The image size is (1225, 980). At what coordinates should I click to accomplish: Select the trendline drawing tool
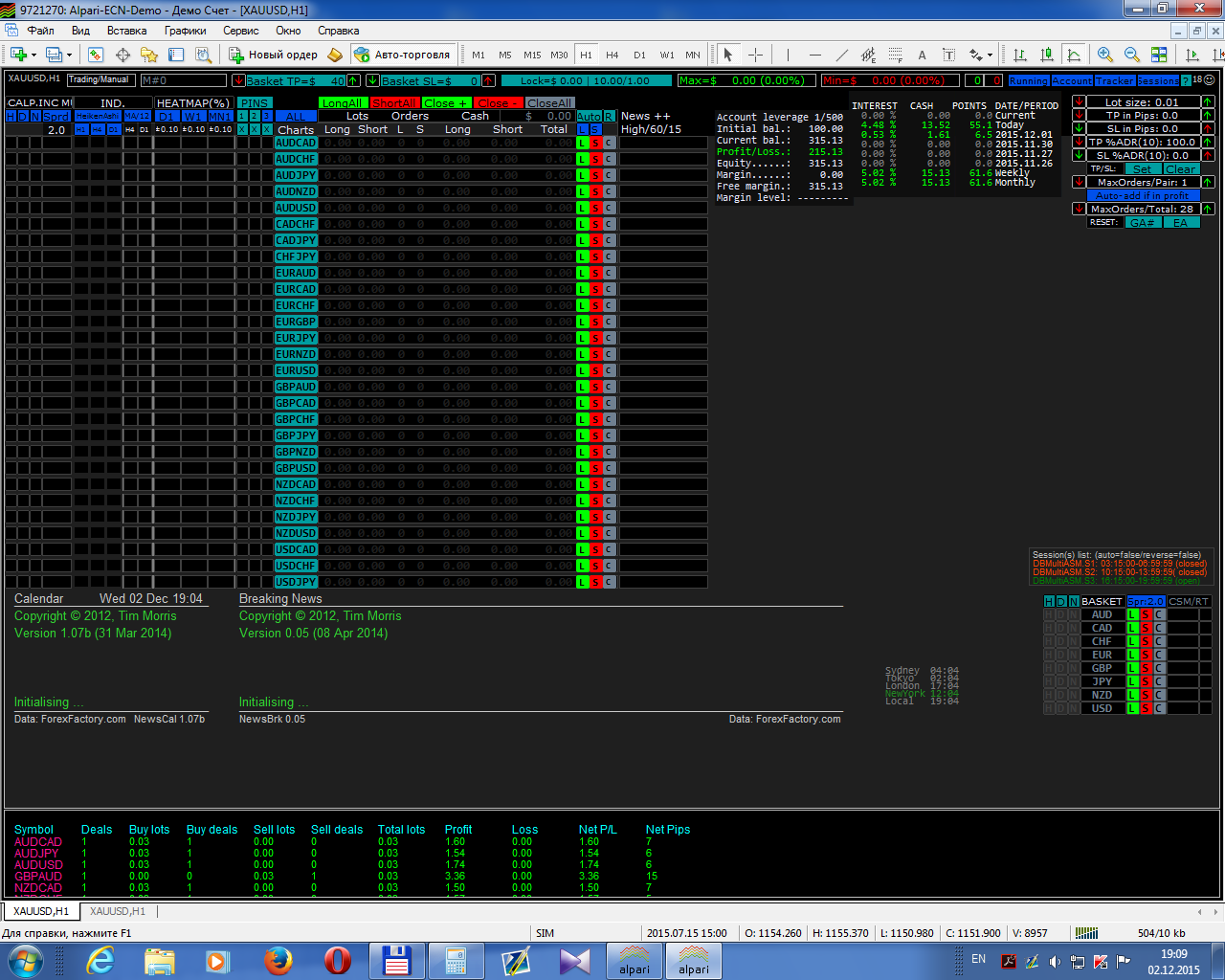click(x=841, y=55)
